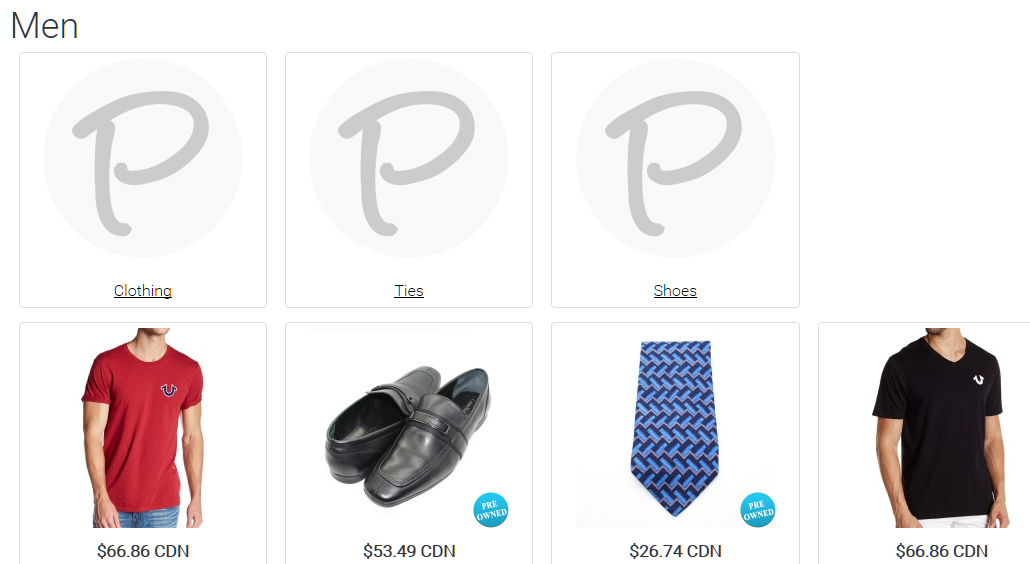Select the red t-shirt product image

tap(143, 428)
